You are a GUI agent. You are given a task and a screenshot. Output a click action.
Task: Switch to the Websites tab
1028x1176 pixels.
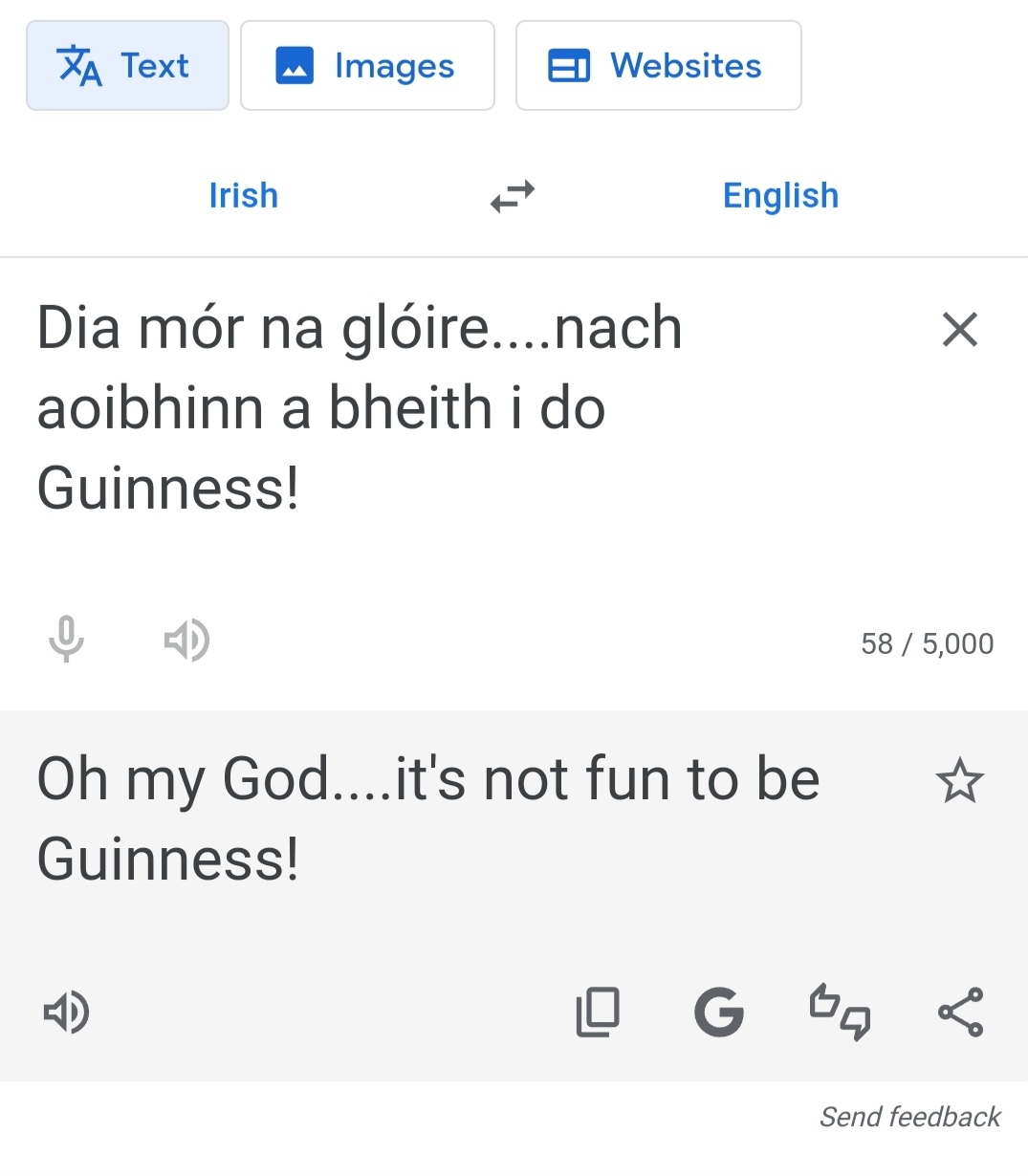(x=658, y=66)
